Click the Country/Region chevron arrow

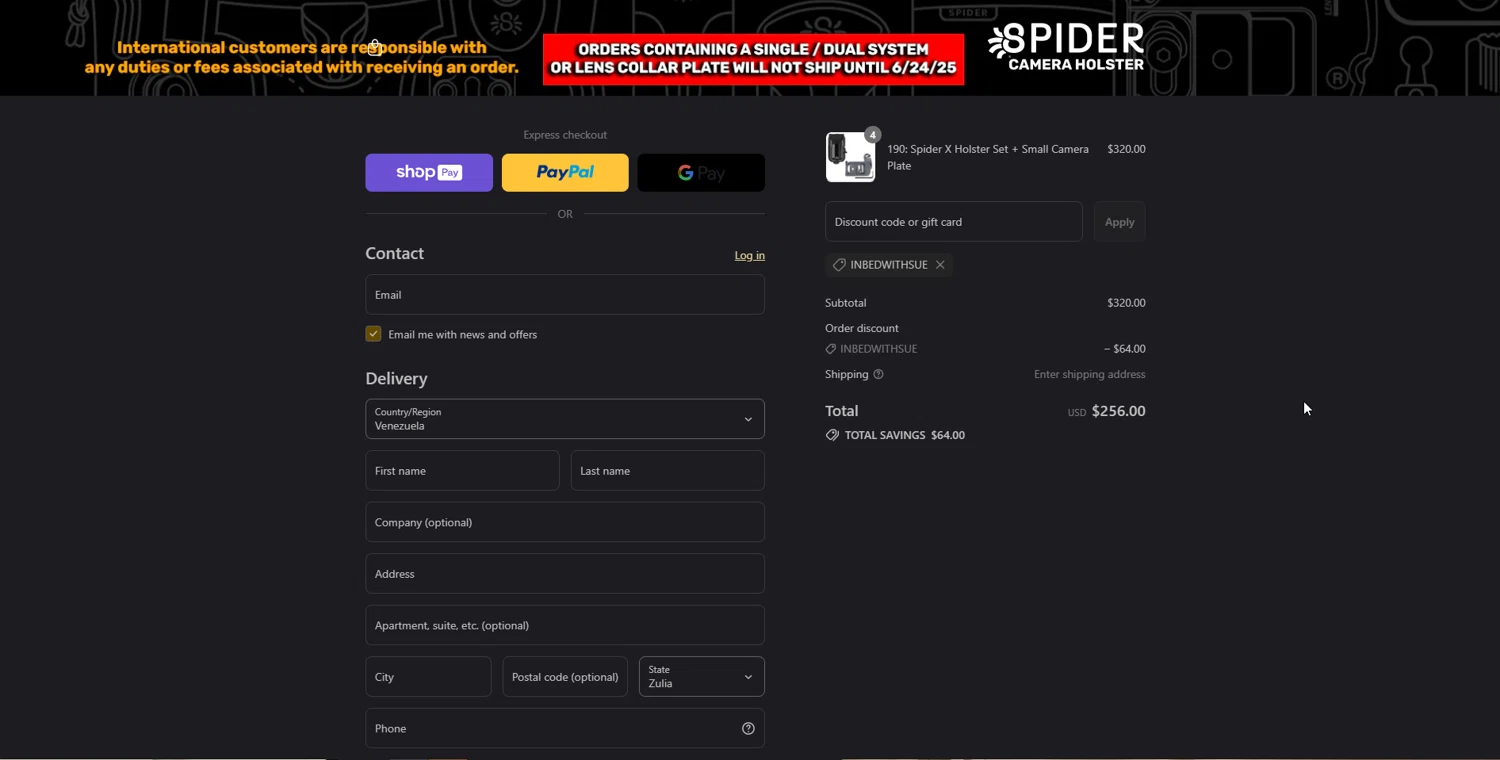748,420
